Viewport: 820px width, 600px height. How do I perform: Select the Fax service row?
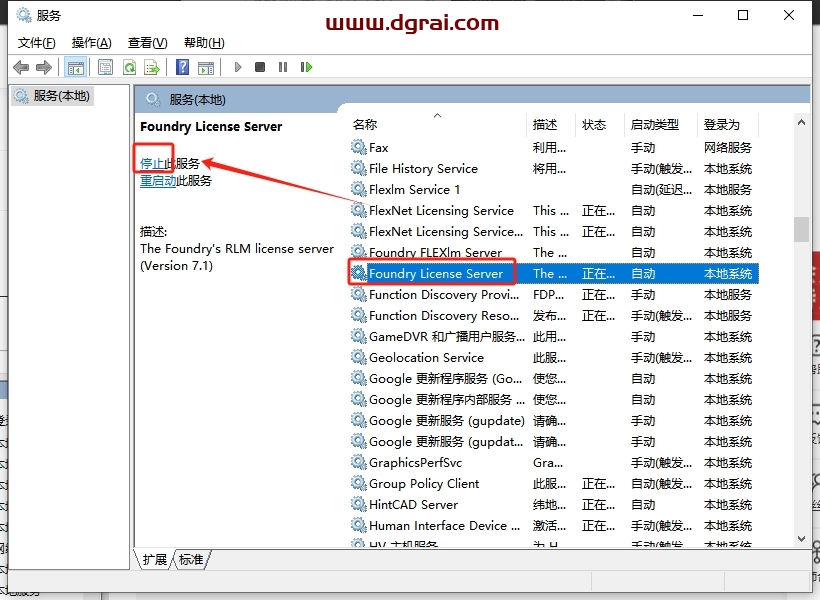(x=553, y=148)
